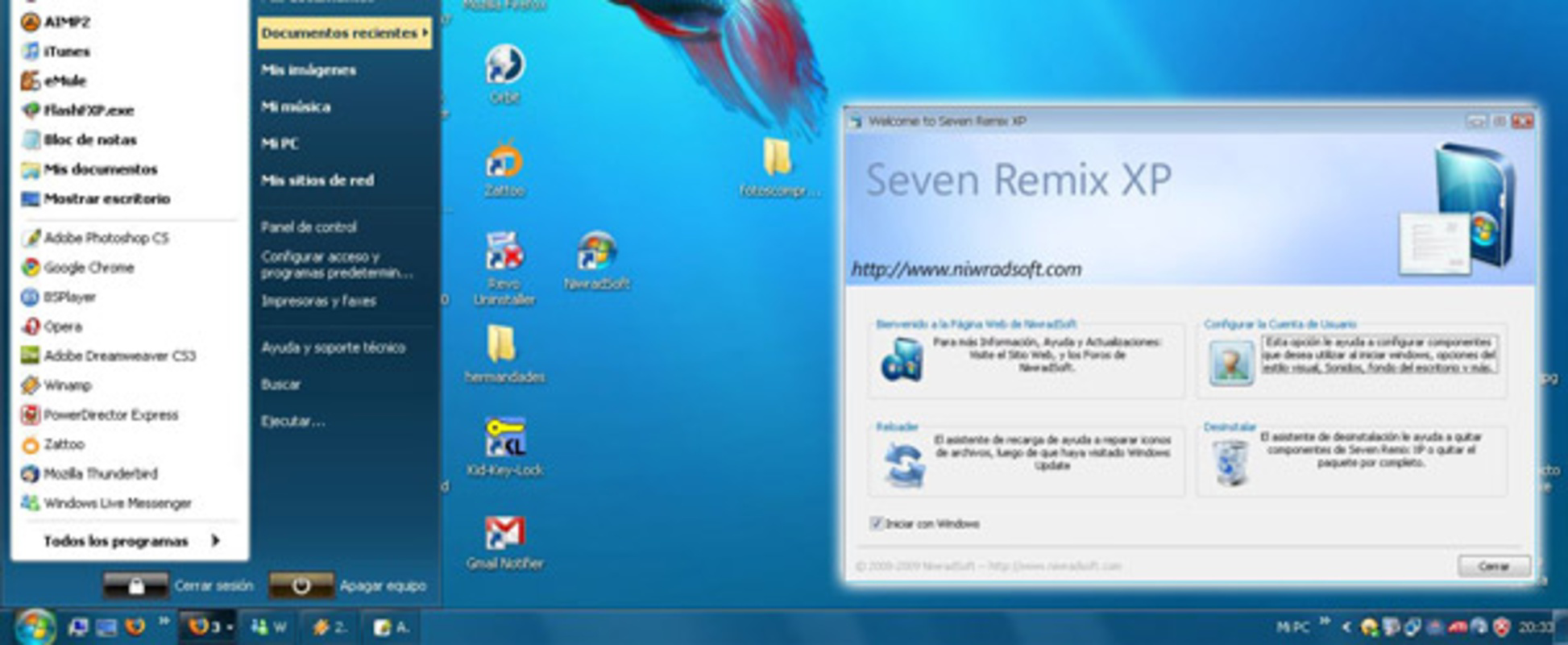1568x645 pixels.
Task: Toggle the Iniciar con Windows checkbox
Action: pyautogui.click(x=877, y=523)
